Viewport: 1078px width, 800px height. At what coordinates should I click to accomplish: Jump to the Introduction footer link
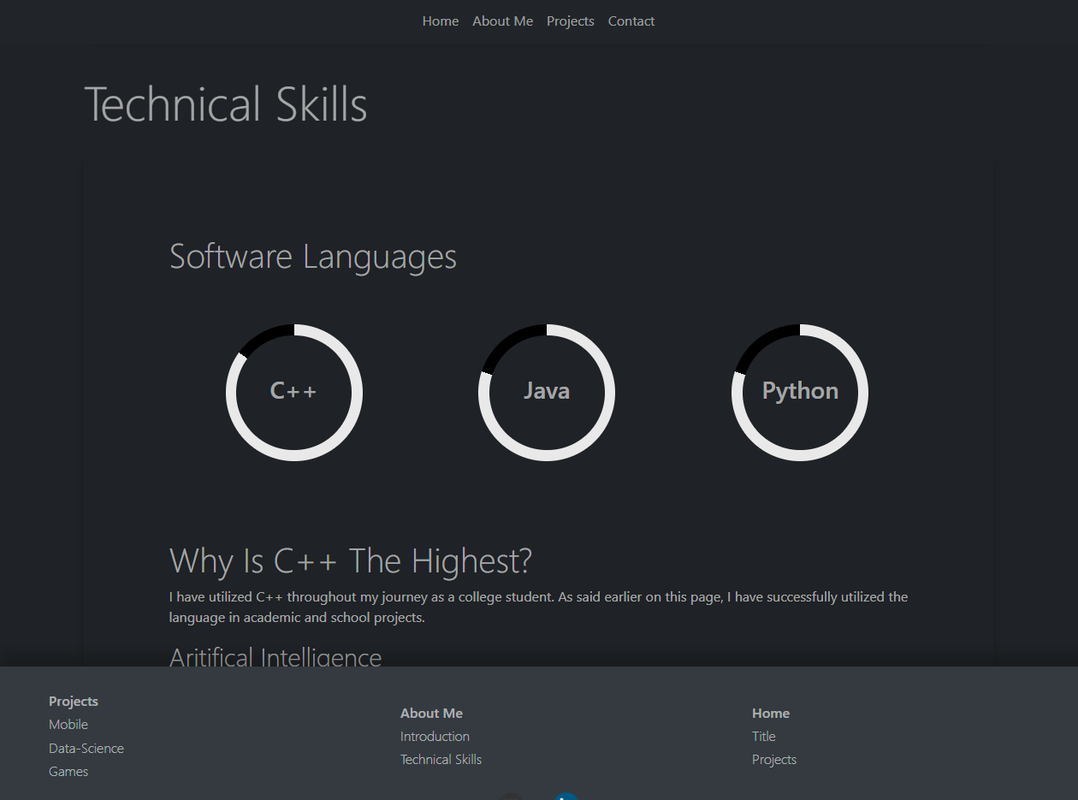(x=434, y=736)
